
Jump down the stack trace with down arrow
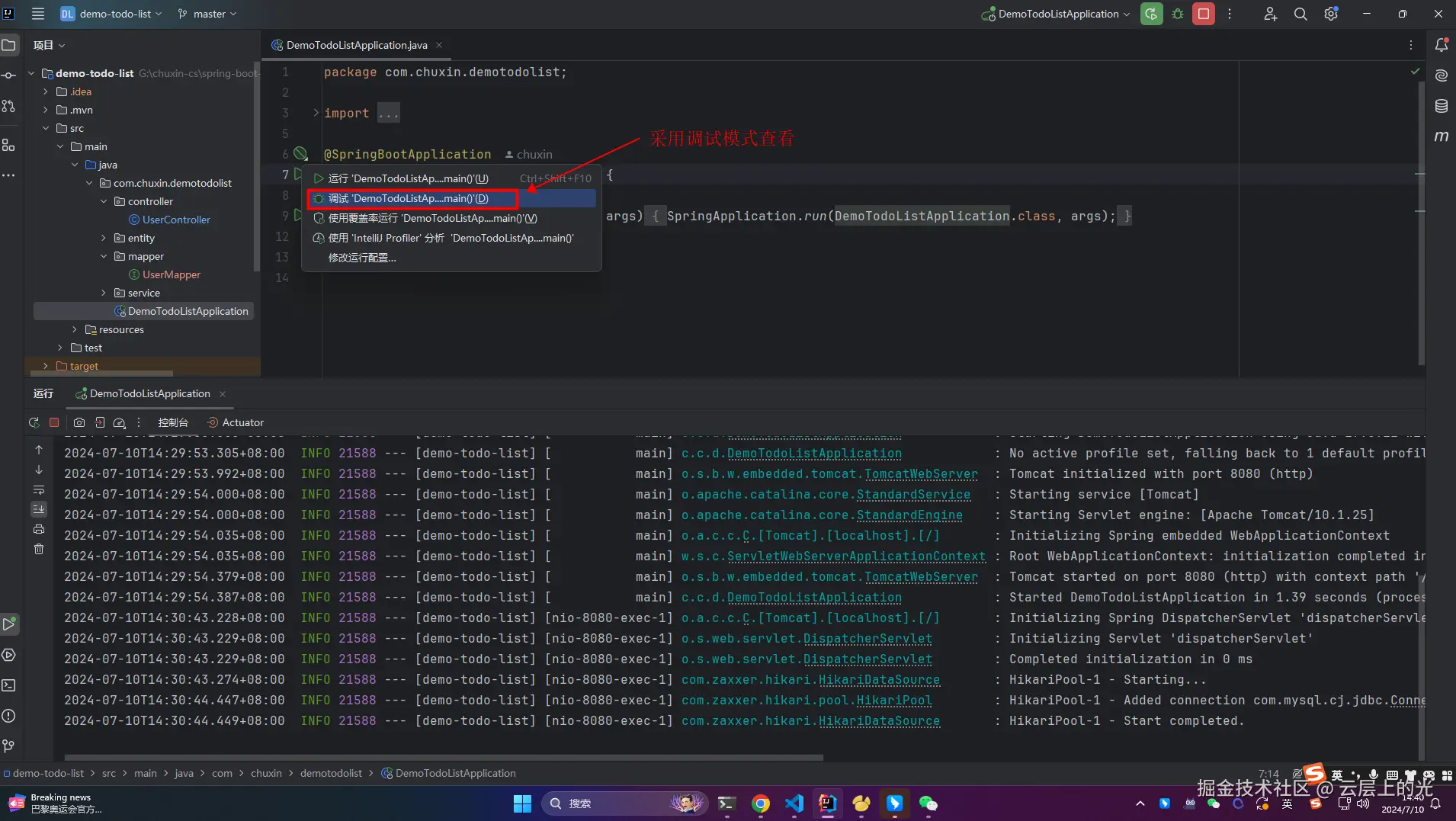[39, 470]
